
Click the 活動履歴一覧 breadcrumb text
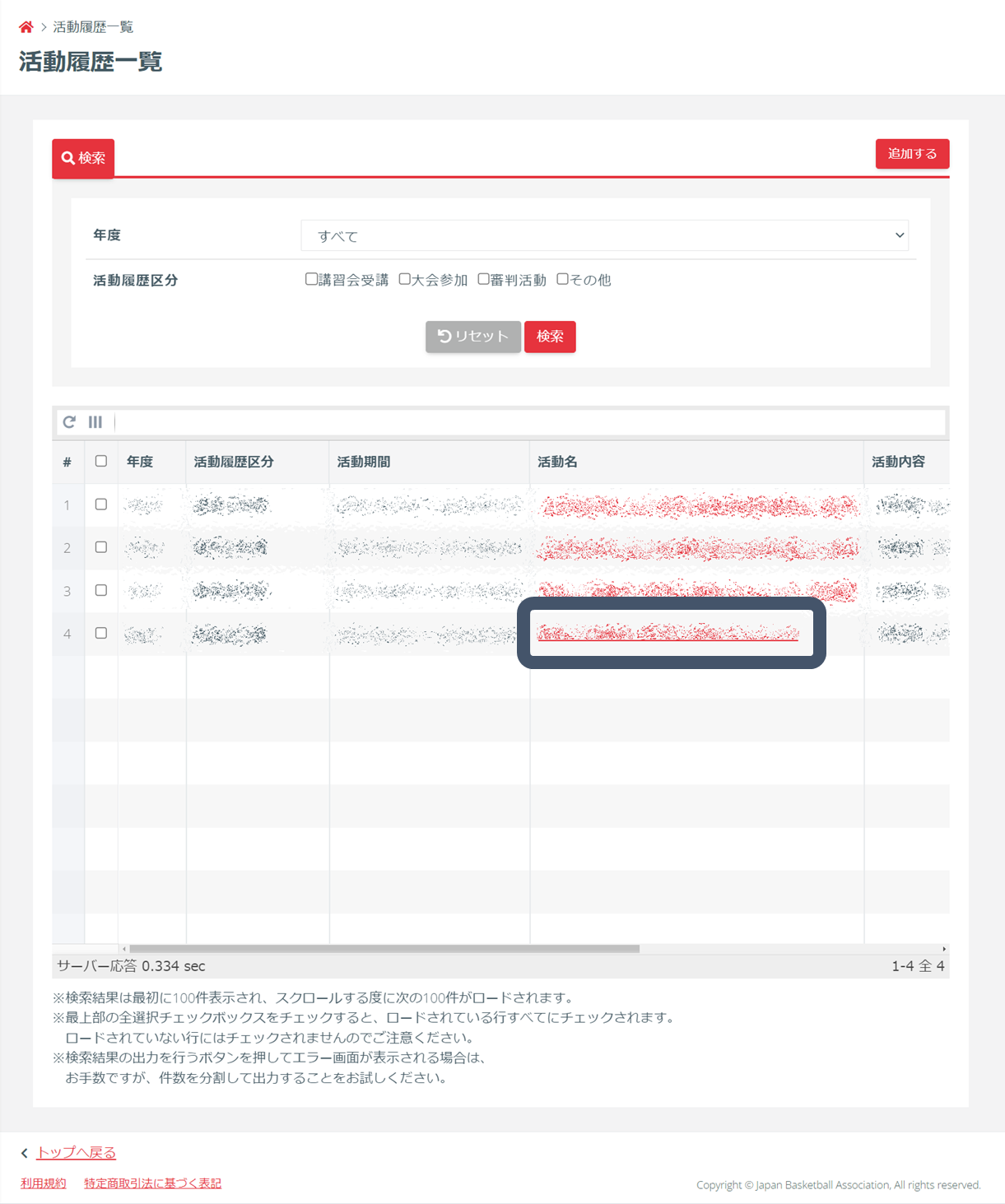(x=93, y=27)
